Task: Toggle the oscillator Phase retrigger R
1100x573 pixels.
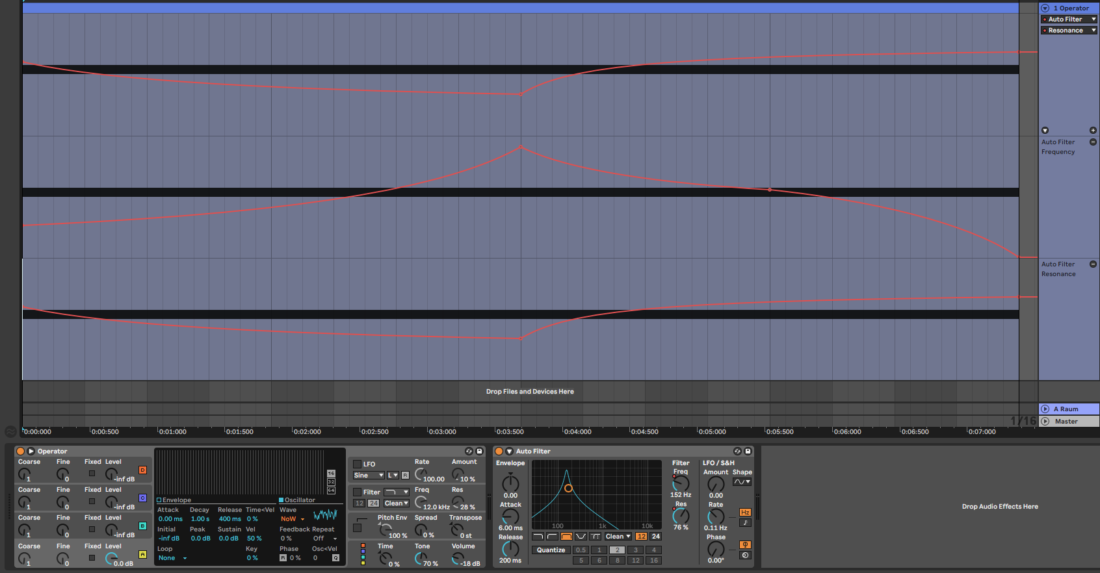Action: (x=283, y=558)
